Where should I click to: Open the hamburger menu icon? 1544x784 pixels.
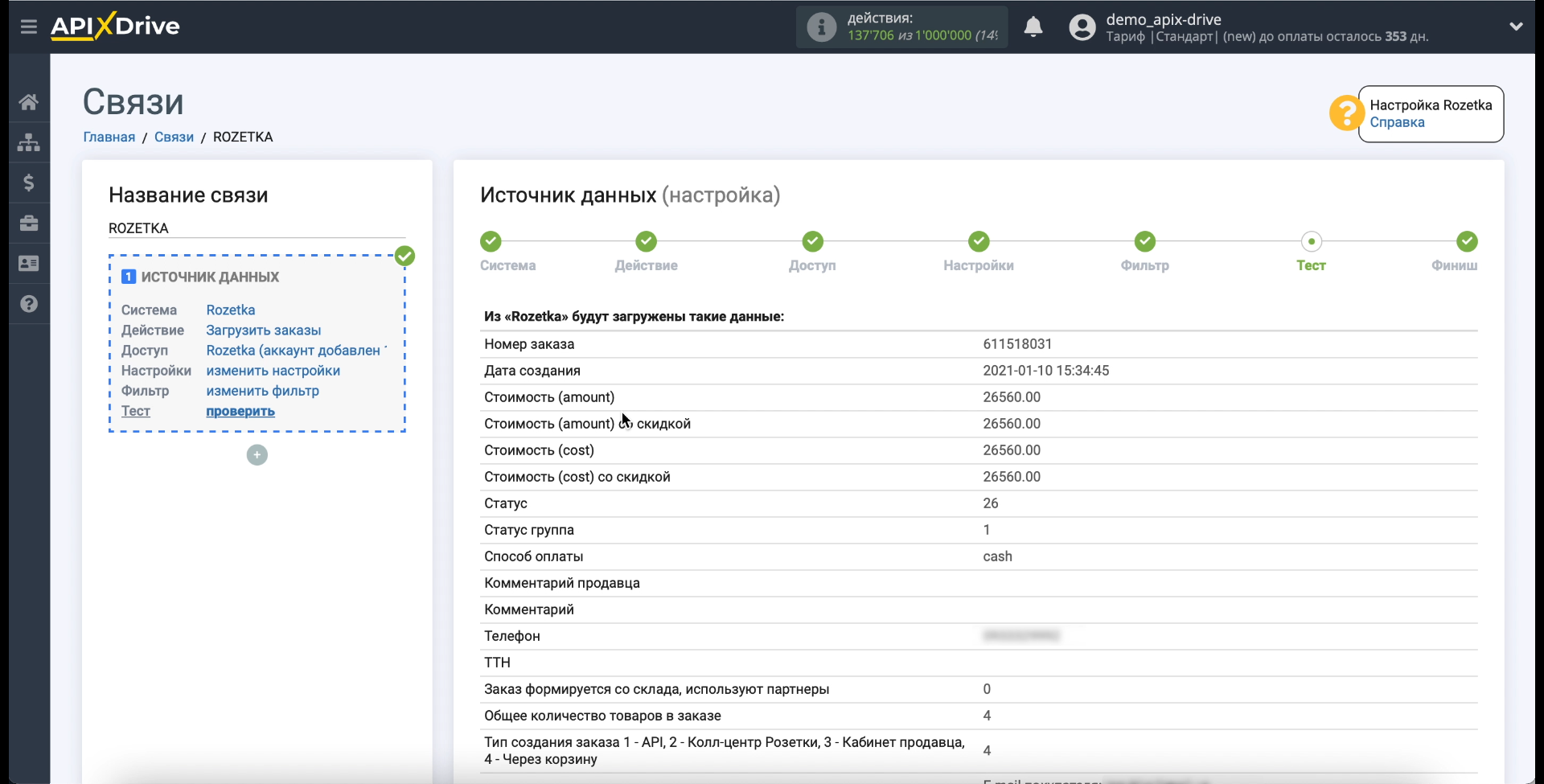point(29,27)
